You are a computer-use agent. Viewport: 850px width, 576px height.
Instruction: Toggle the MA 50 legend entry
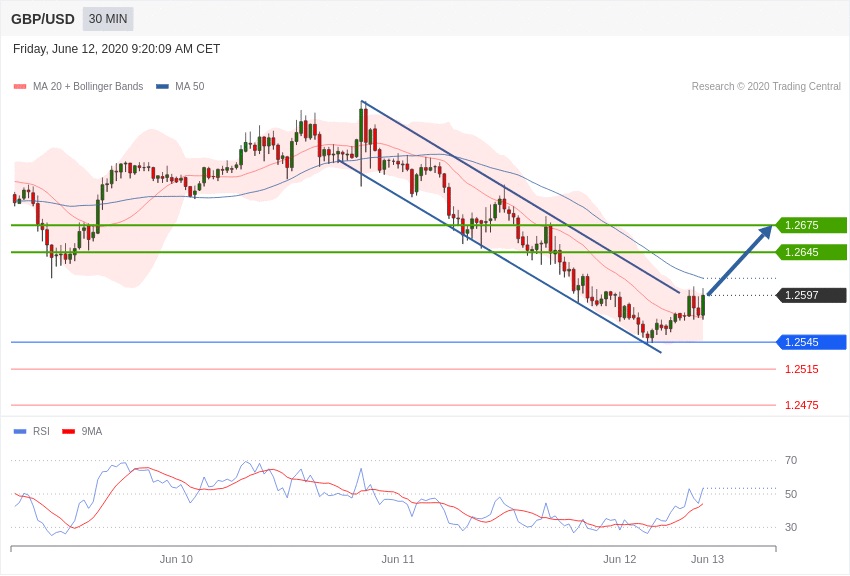coord(181,87)
